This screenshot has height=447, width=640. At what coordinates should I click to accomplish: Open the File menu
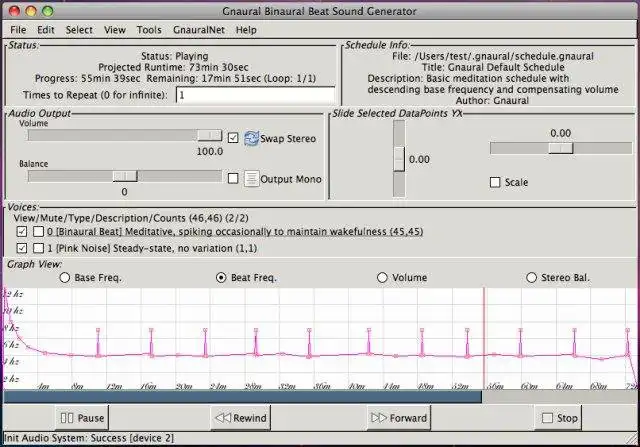(18, 30)
